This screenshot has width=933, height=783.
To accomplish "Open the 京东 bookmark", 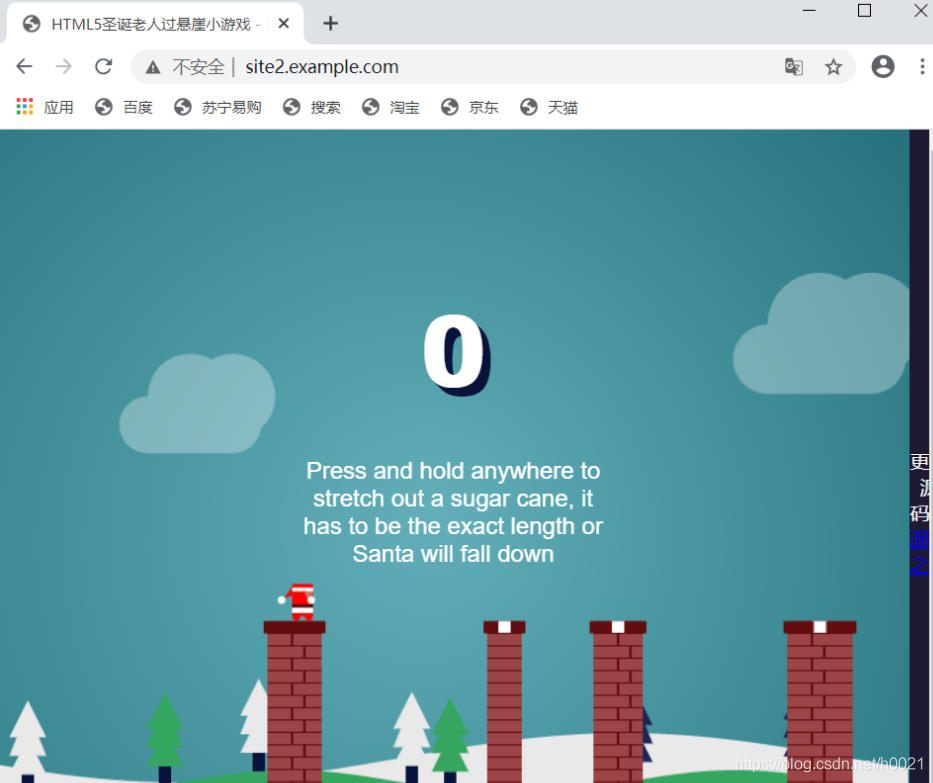I will pyautogui.click(x=470, y=107).
